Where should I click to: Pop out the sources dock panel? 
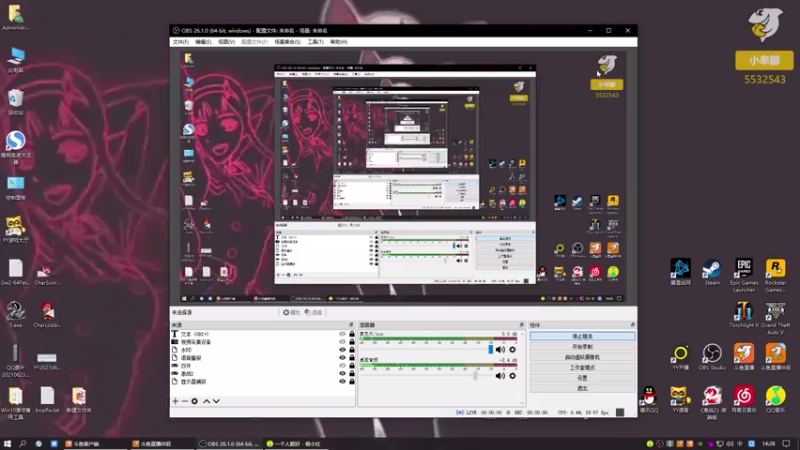(351, 325)
